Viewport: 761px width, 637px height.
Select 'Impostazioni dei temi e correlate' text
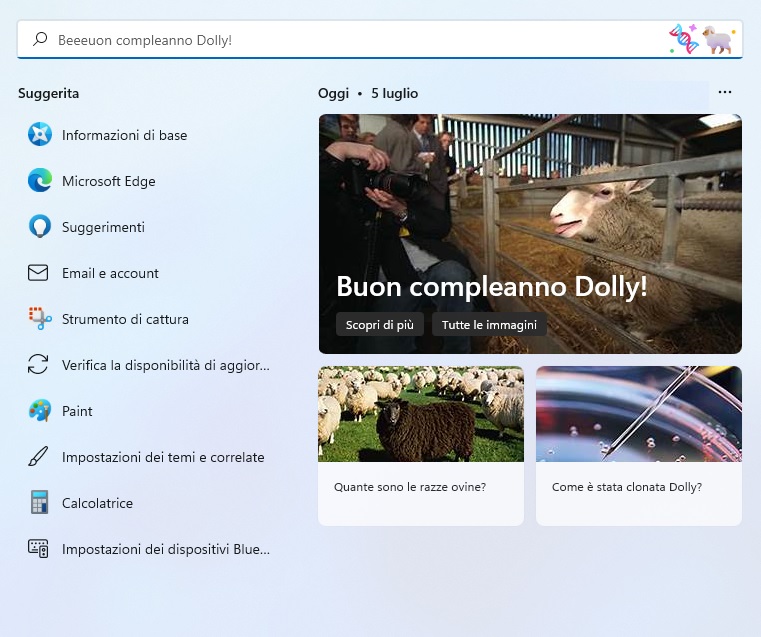(163, 457)
